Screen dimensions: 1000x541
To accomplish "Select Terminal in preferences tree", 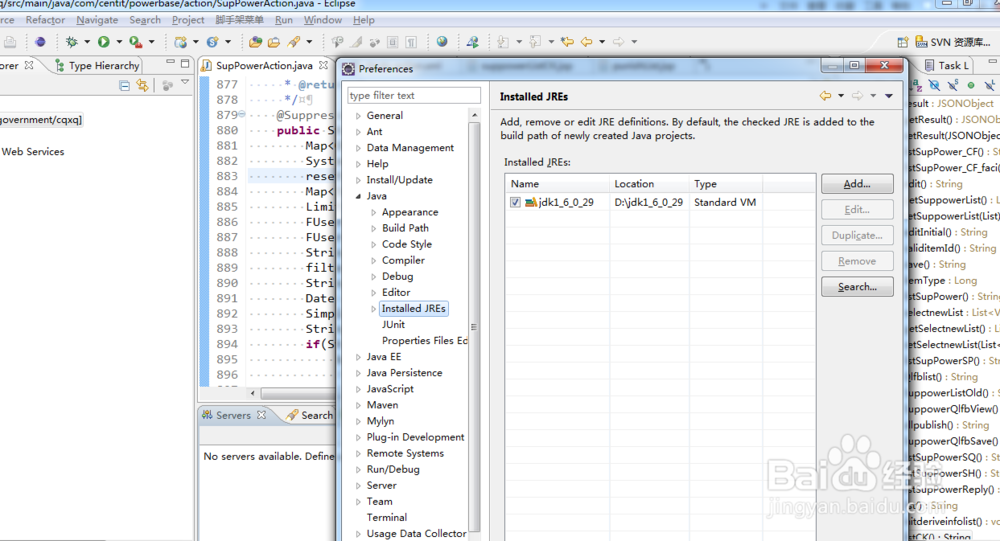I will pos(386,517).
